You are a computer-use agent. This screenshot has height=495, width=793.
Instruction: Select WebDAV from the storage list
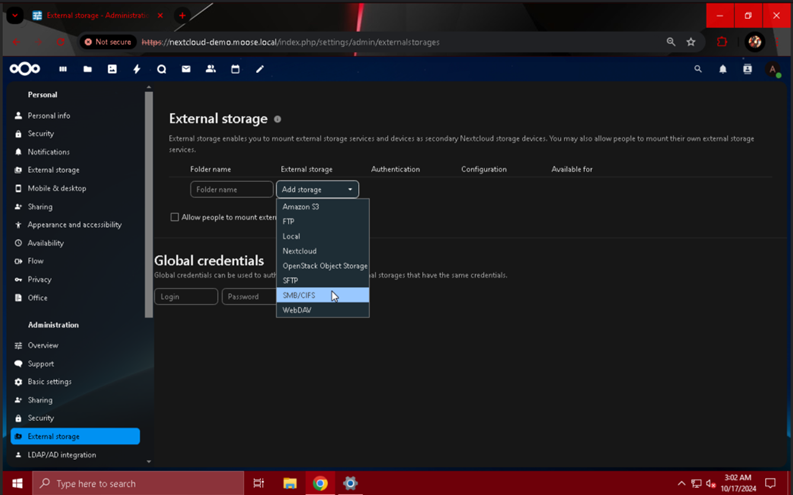pyautogui.click(x=323, y=310)
